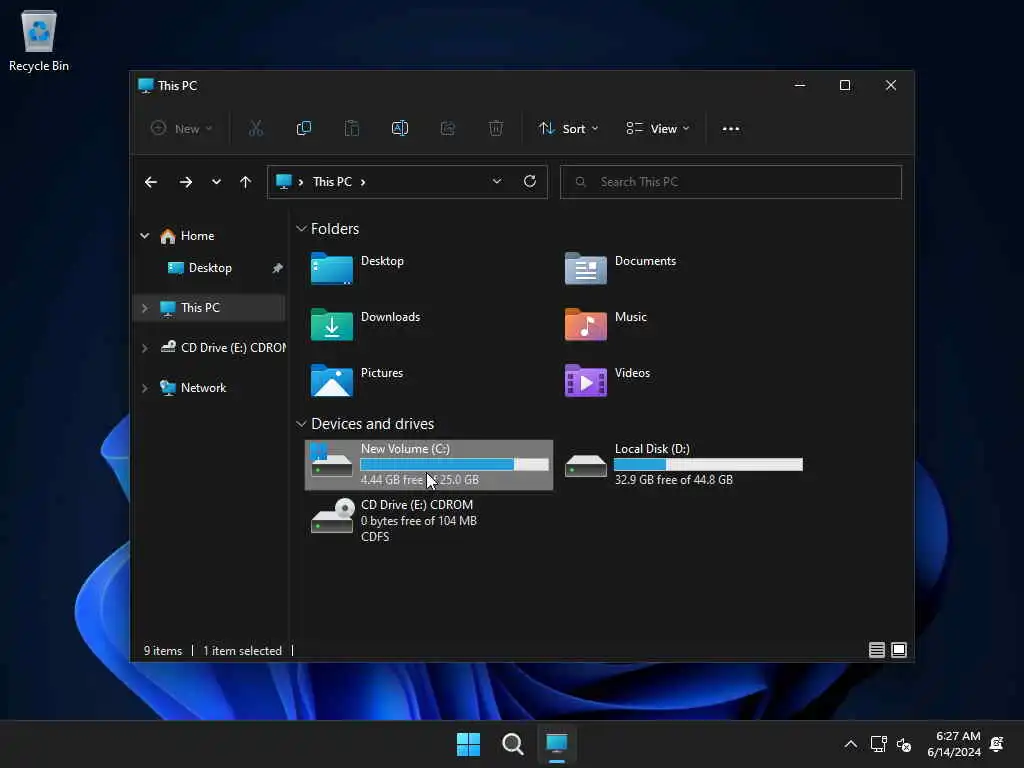
Task: Select pinned Desktop in navigation pane
Action: point(210,268)
